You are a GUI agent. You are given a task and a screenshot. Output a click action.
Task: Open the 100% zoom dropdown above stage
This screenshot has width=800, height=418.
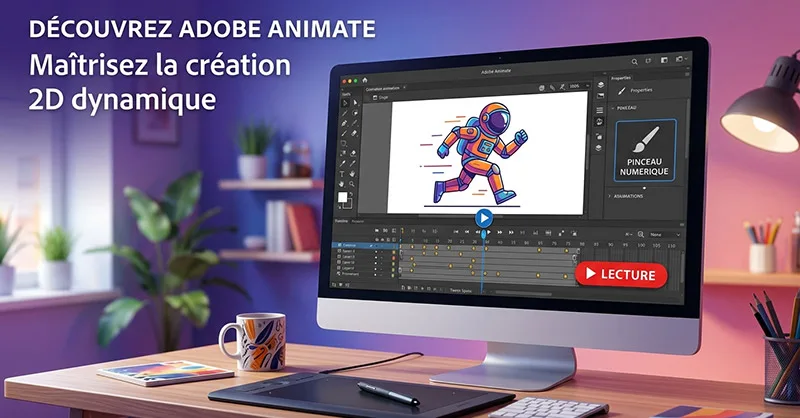[x=579, y=86]
